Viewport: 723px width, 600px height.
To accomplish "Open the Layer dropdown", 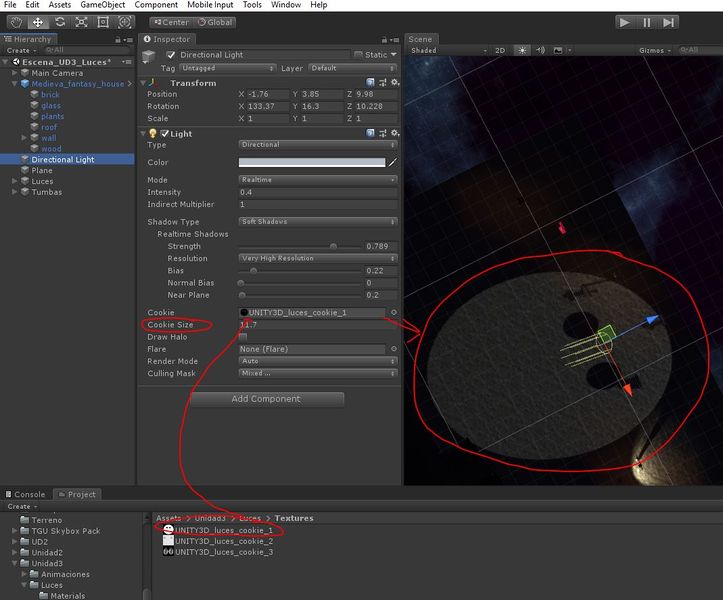I will (352, 68).
